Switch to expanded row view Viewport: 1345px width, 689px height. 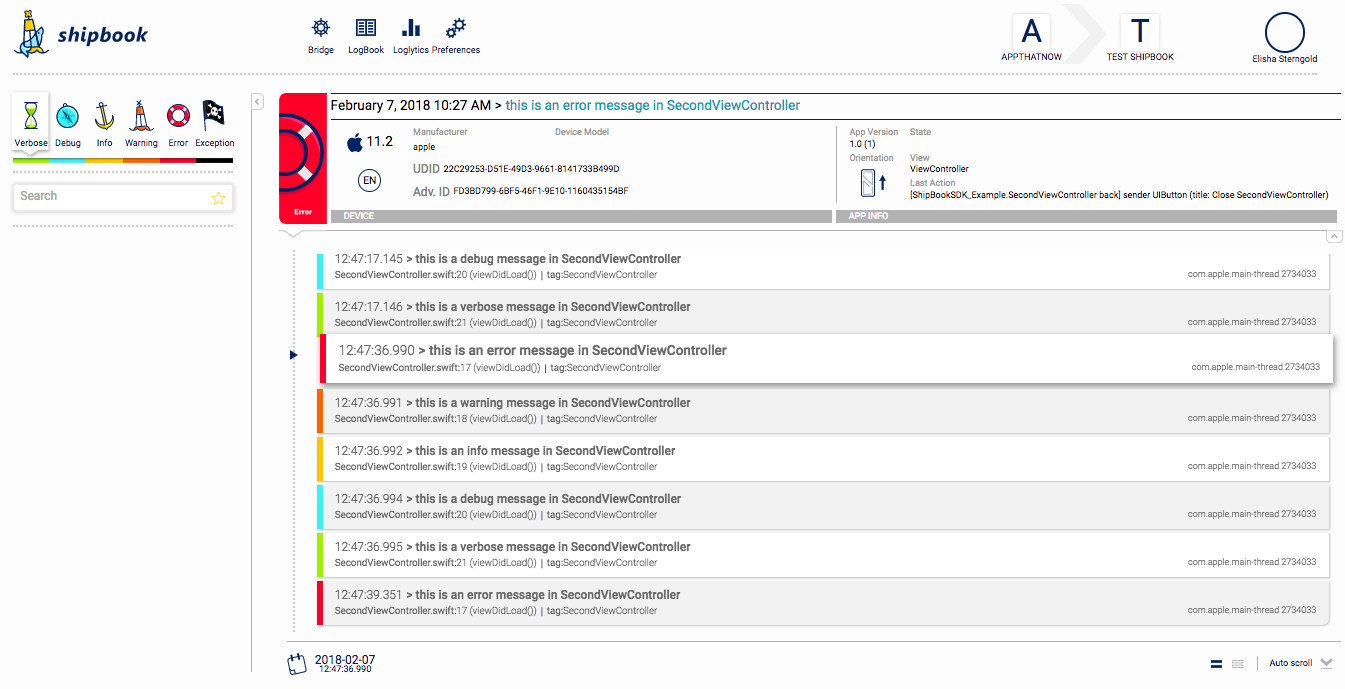pos(1217,663)
